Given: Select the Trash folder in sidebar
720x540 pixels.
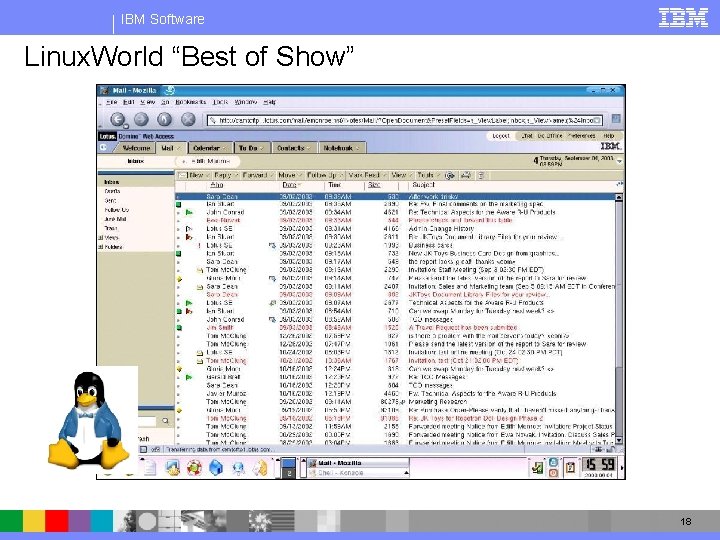Looking at the screenshot, I should 111,228.
